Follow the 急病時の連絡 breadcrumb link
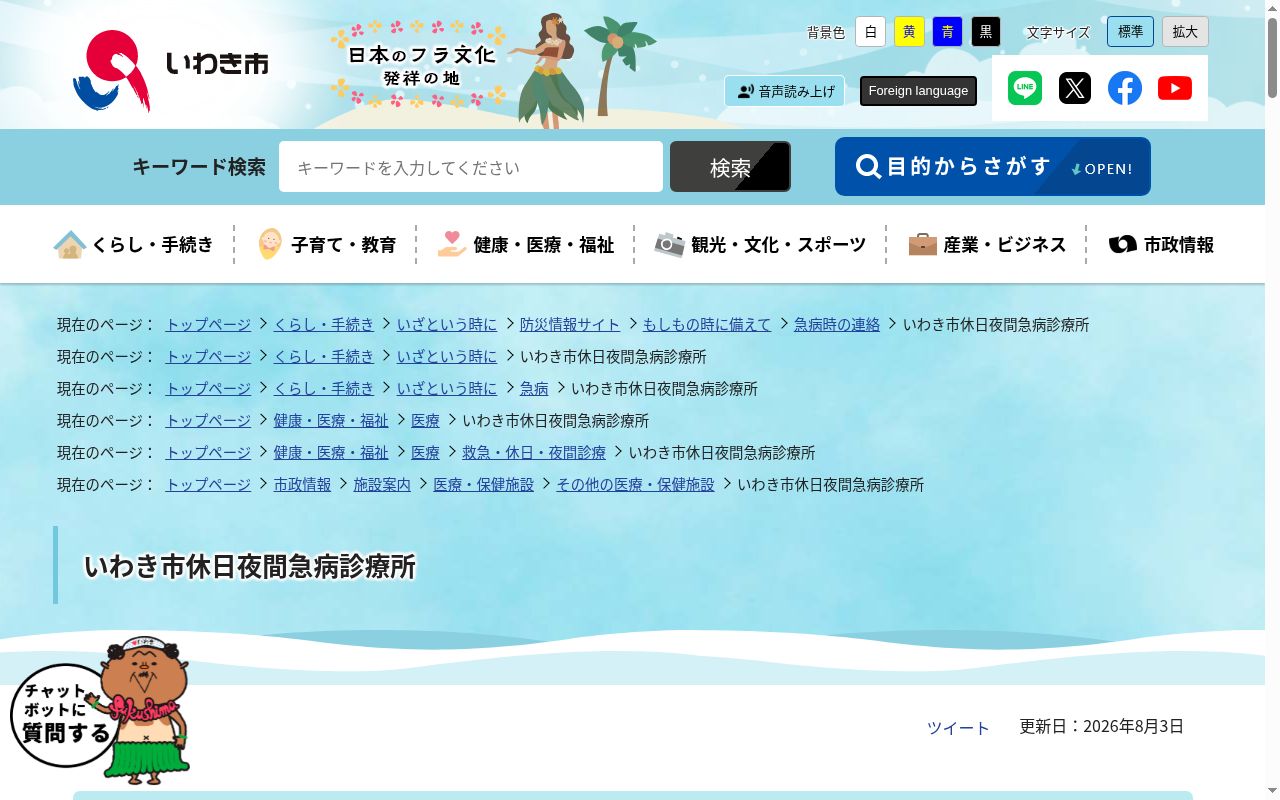 click(837, 324)
